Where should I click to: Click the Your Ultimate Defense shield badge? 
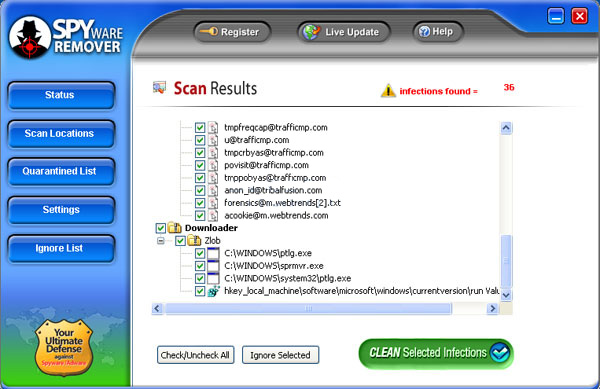(x=64, y=347)
